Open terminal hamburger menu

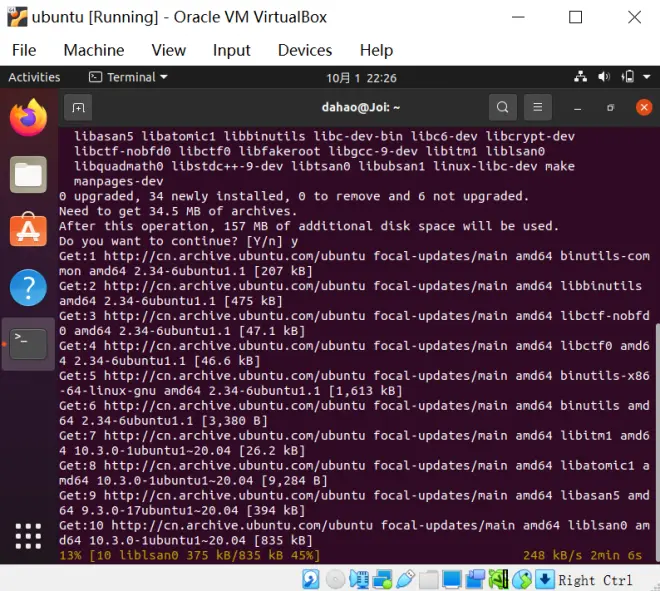click(538, 107)
